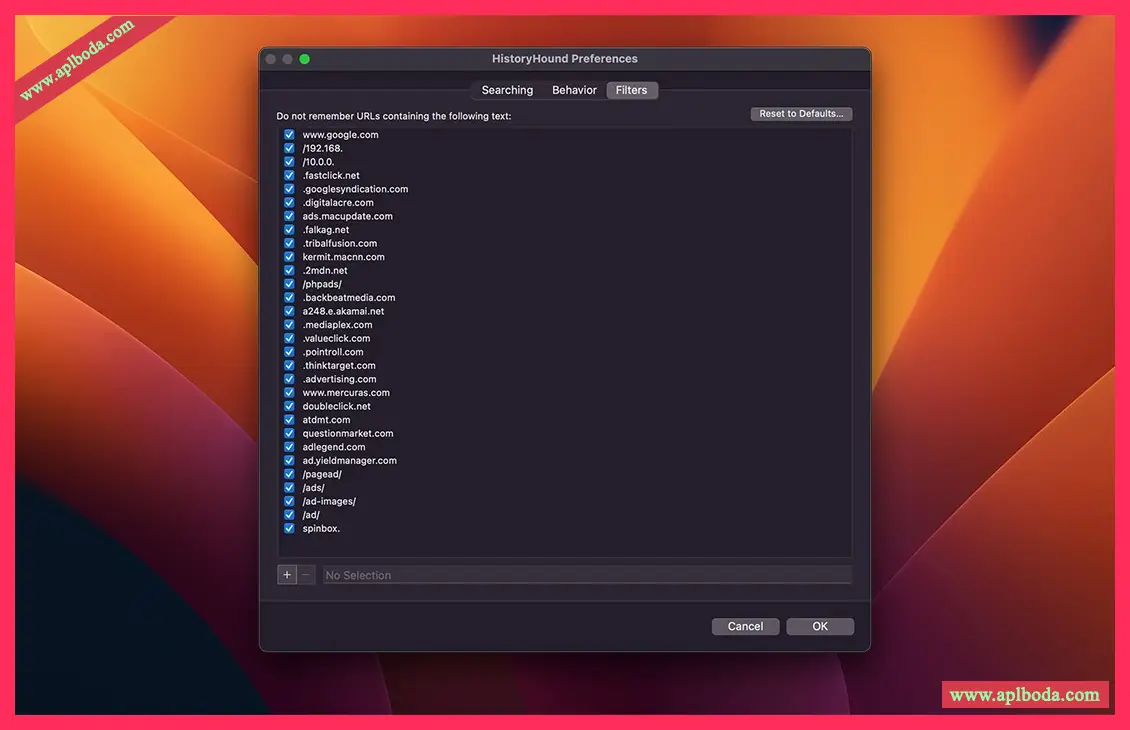
Task: Uncheck the .2mdn.net checkbox
Action: pyautogui.click(x=289, y=270)
